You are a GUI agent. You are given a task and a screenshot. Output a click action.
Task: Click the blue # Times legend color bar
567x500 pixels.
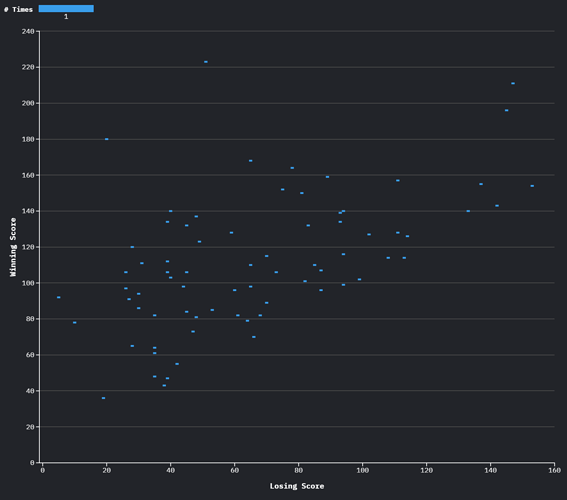click(66, 9)
